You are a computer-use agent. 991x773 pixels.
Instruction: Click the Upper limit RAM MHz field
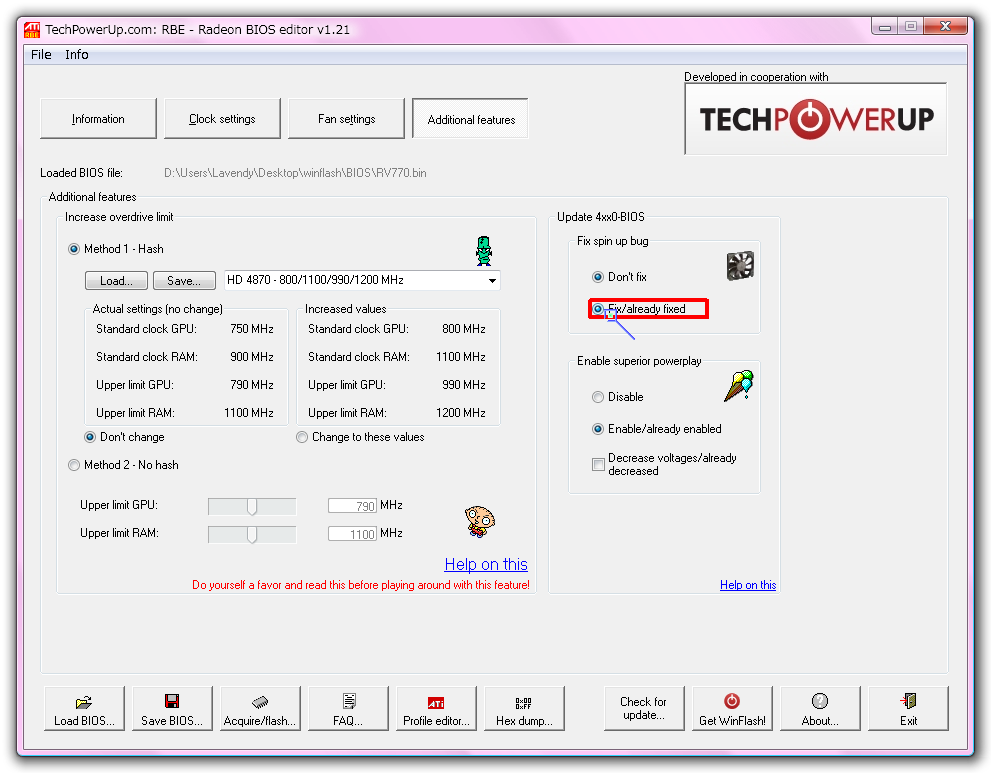click(352, 534)
